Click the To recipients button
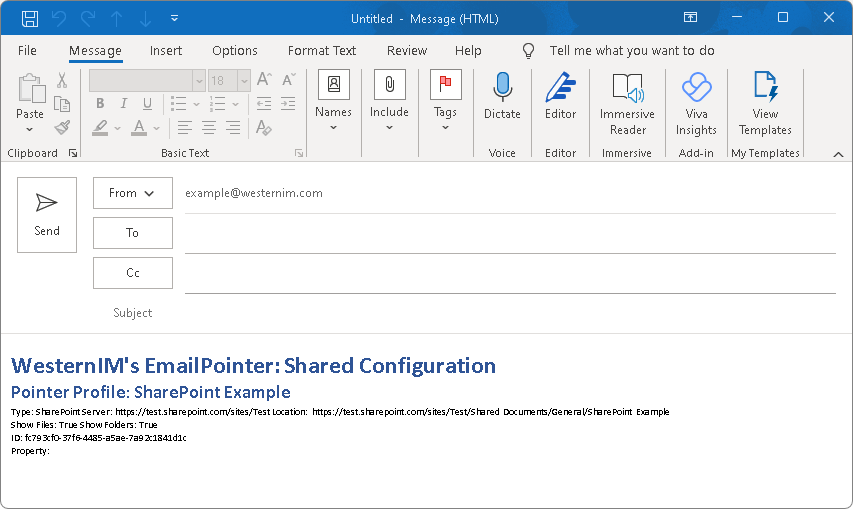This screenshot has width=853, height=509. click(x=133, y=233)
